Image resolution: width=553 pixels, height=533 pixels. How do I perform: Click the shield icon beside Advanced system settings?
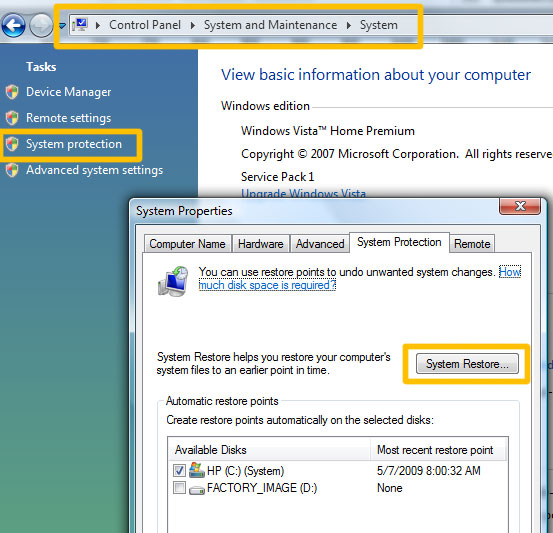12,170
